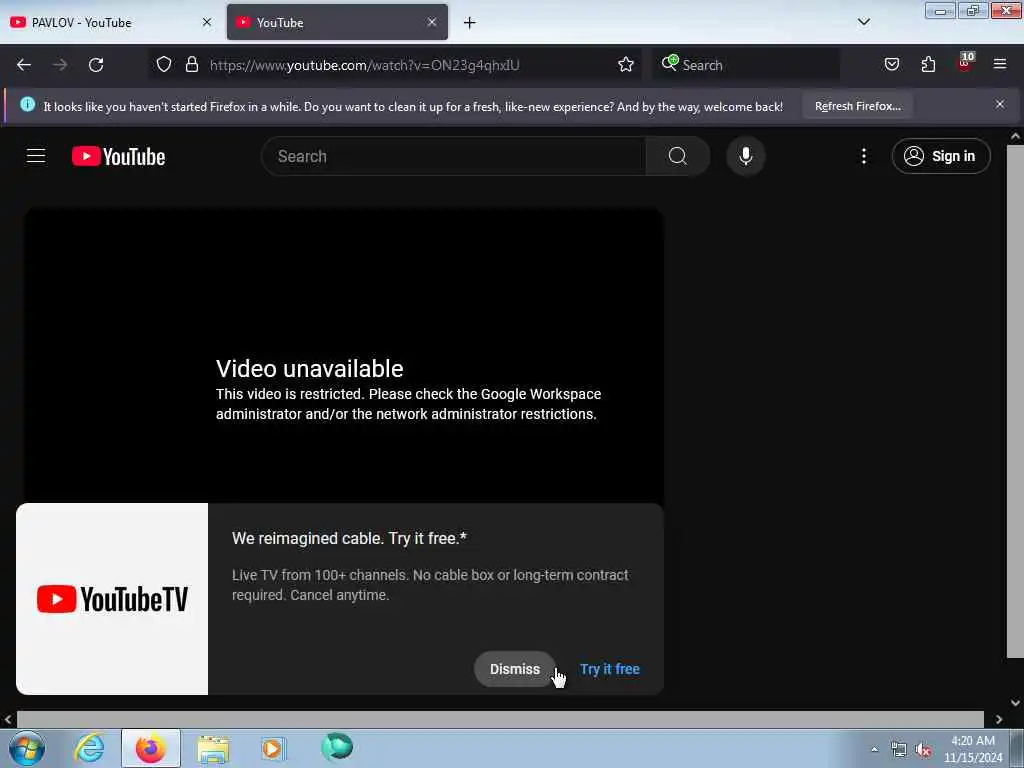Dismiss the Firefox refresh notification bar
1024x768 pixels.
pyautogui.click(x=1000, y=104)
